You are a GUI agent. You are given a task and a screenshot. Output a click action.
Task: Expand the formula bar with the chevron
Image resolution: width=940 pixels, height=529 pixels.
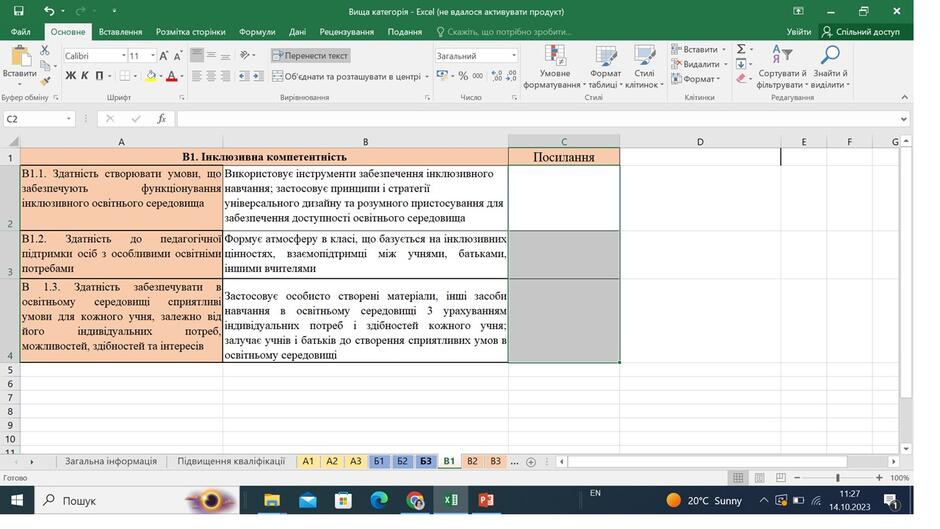click(903, 119)
